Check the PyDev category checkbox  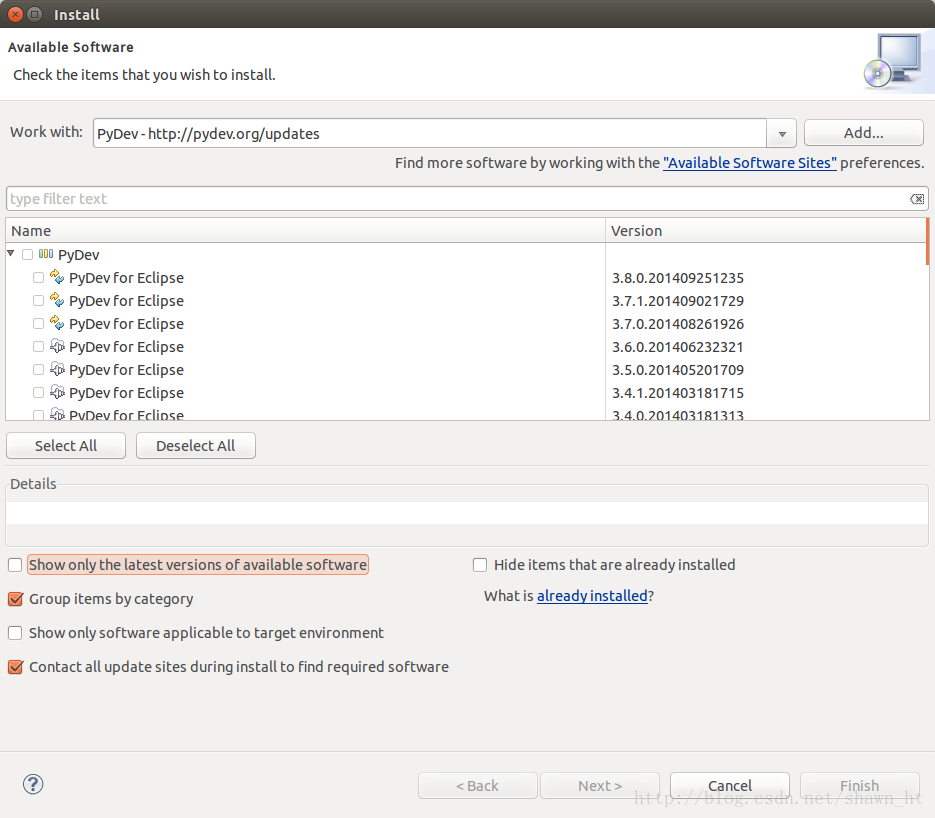click(27, 255)
